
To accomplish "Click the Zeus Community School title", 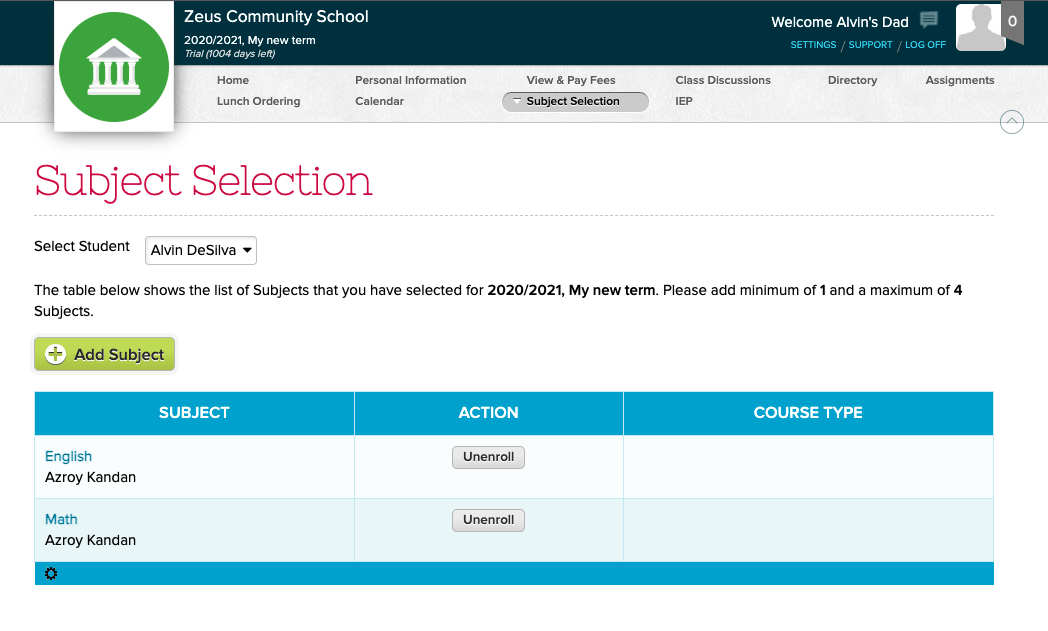I will (276, 17).
